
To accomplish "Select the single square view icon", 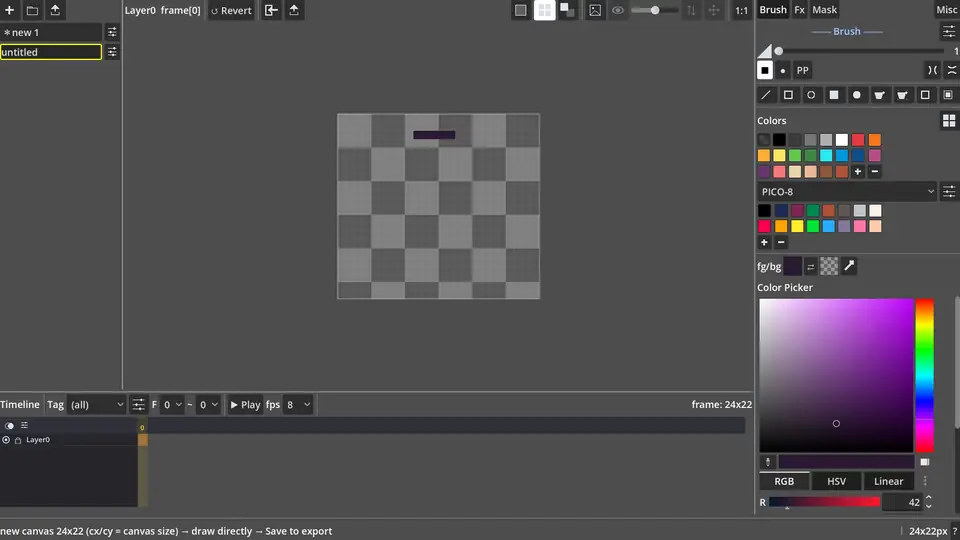I will [520, 10].
